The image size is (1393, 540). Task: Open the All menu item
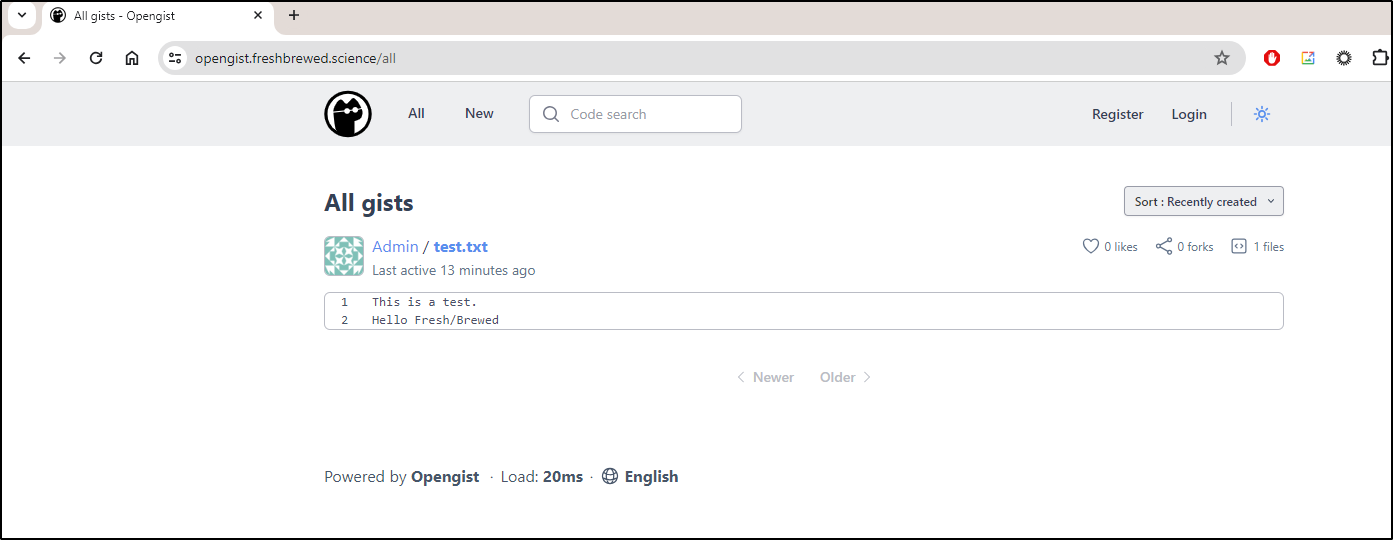[416, 113]
